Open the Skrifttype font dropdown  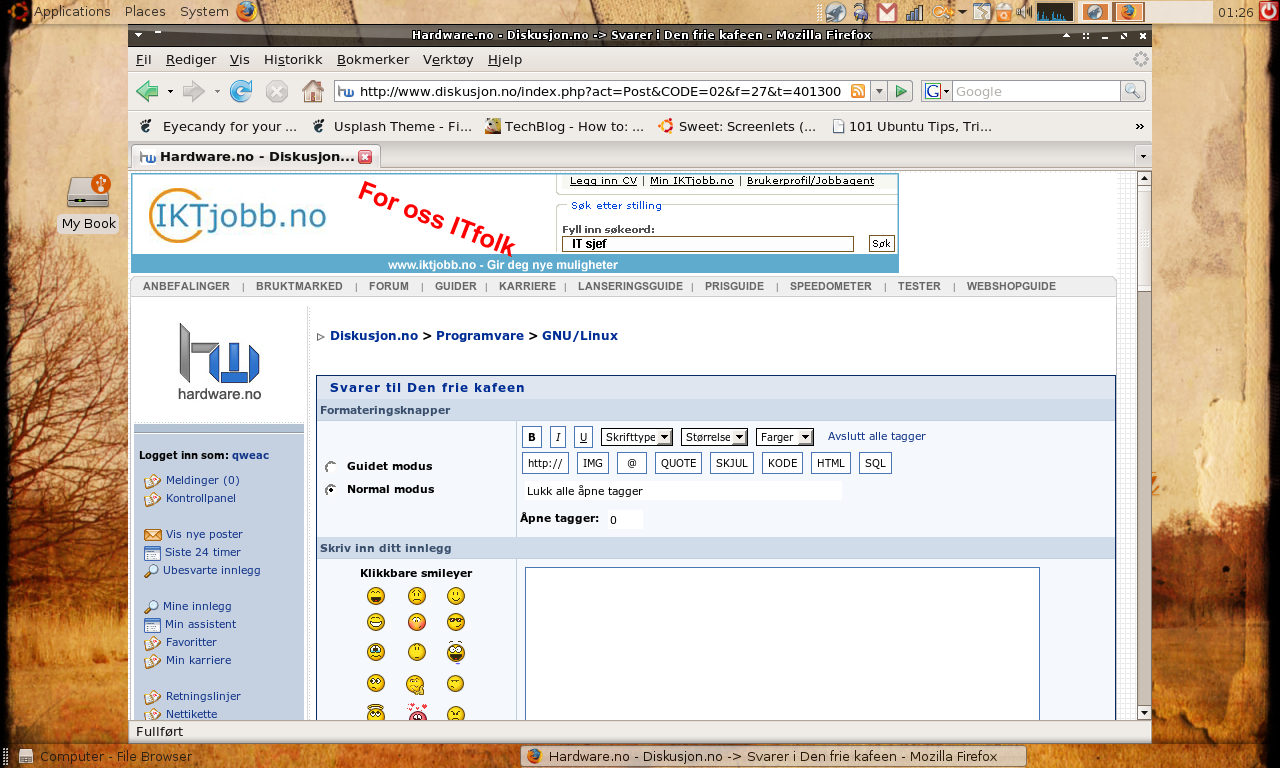click(637, 437)
